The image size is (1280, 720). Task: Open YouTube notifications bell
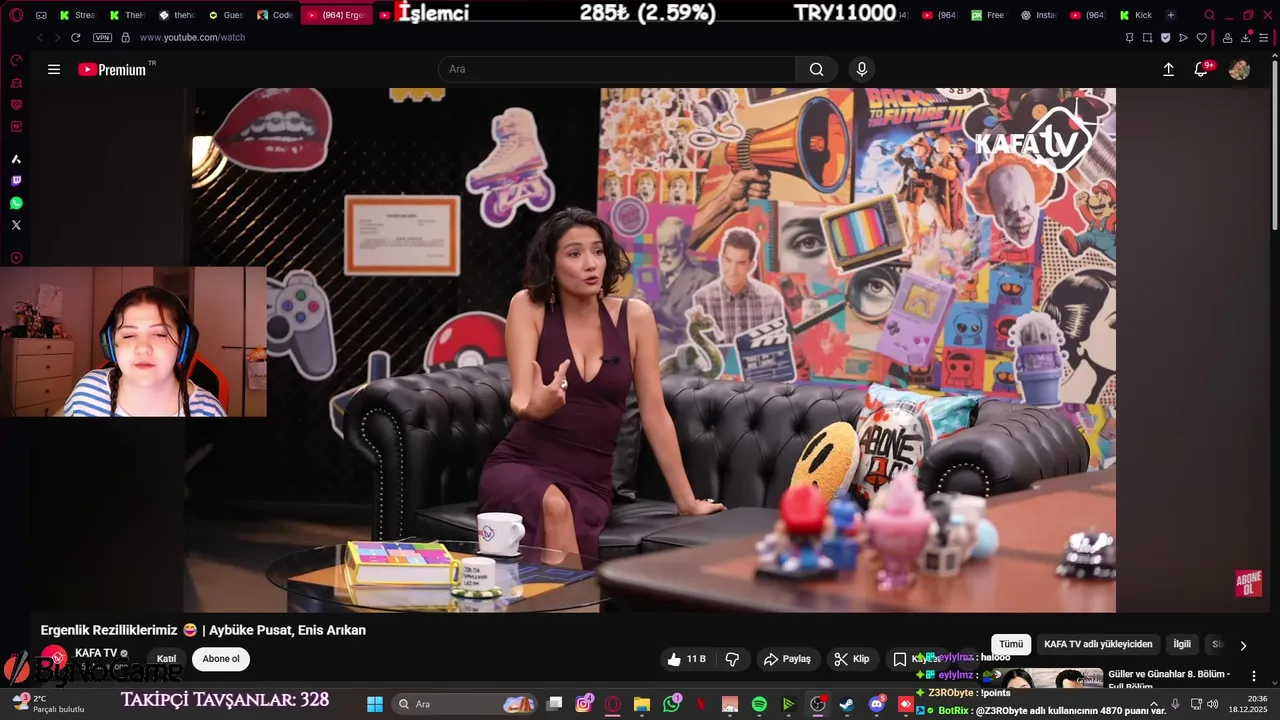point(1202,69)
